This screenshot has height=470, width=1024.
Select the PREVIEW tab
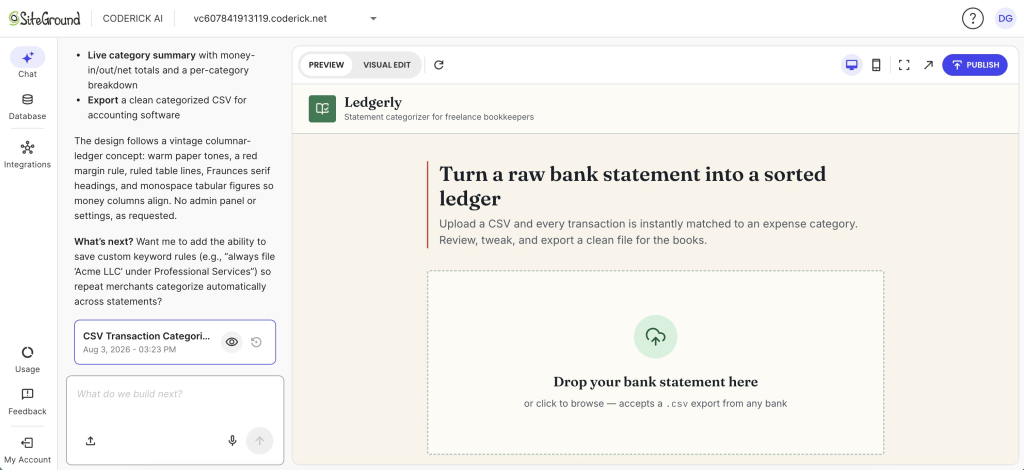[x=326, y=65]
